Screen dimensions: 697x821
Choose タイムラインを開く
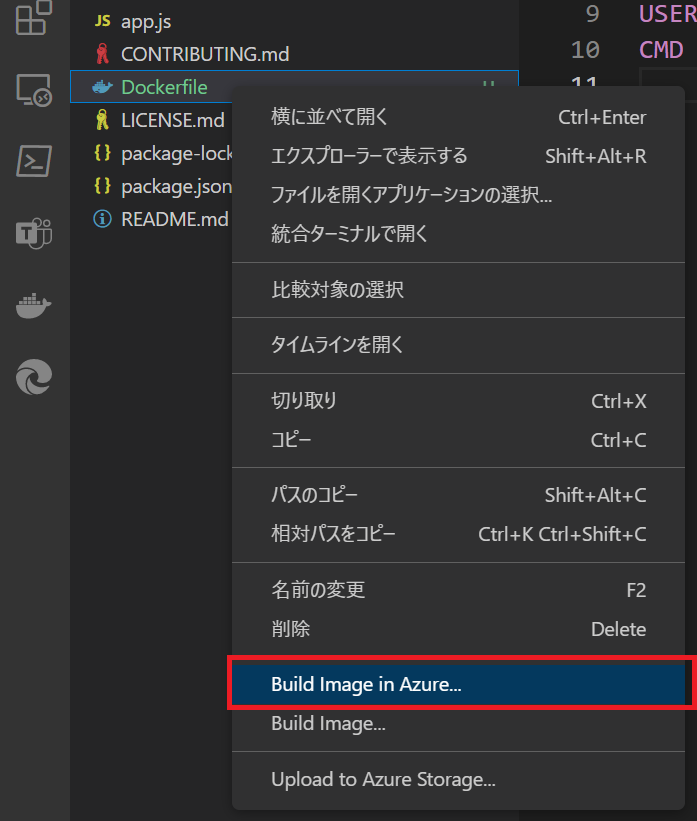click(x=458, y=345)
